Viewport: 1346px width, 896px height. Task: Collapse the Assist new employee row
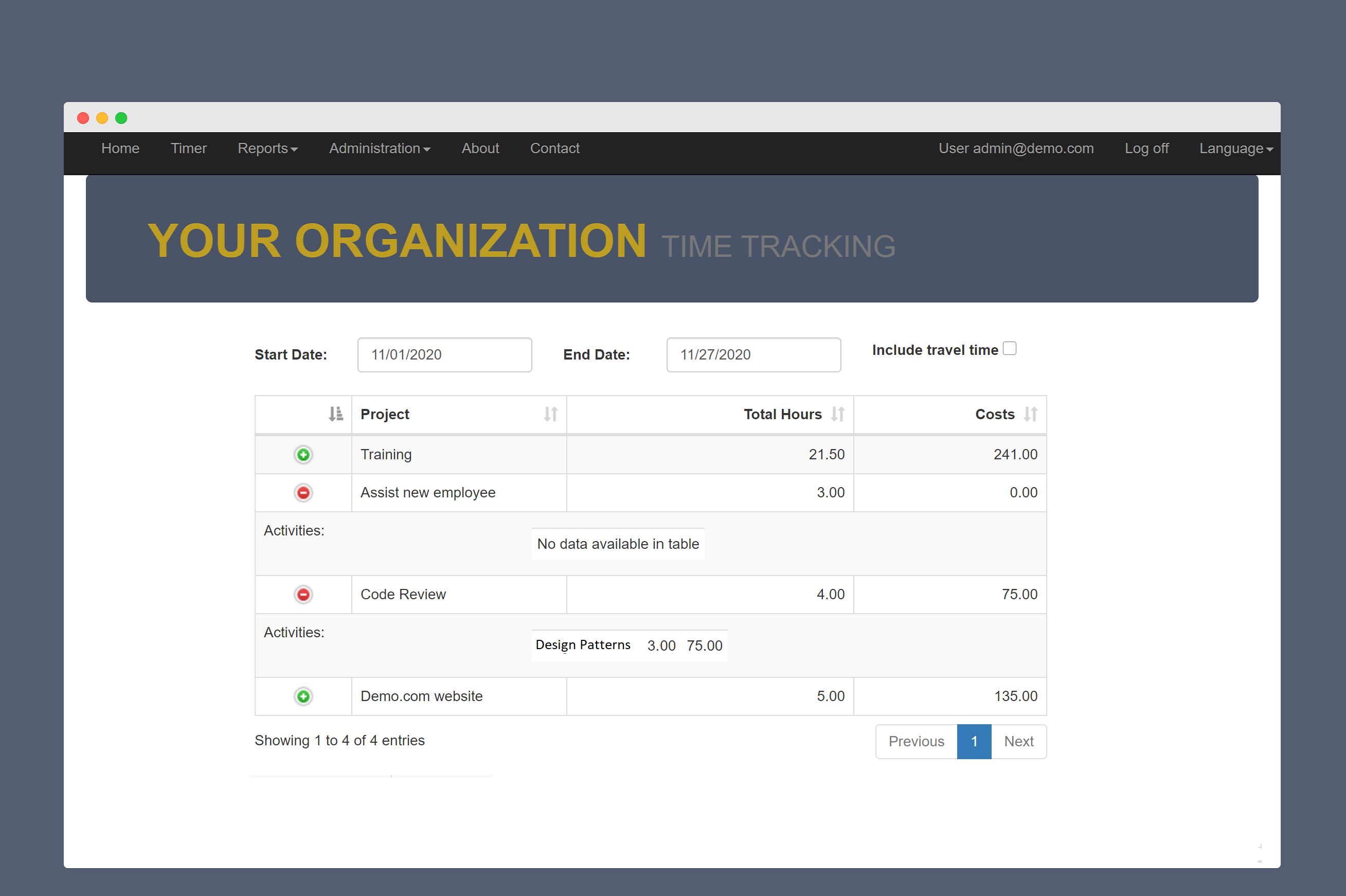click(303, 493)
